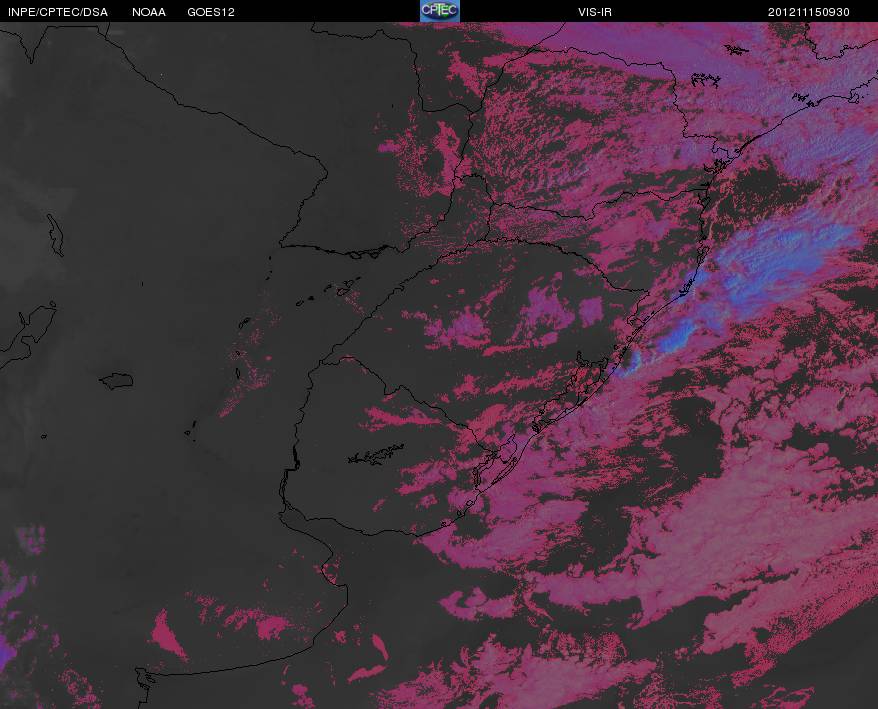Click the 201211150930 timestamp

(x=809, y=12)
